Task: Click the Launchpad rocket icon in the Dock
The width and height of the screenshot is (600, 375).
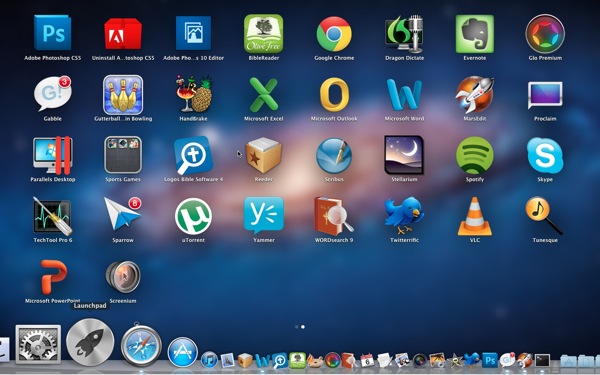Action: point(90,342)
